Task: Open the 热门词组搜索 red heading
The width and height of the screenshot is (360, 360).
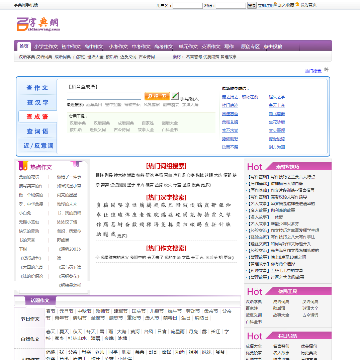Action: click(x=166, y=166)
